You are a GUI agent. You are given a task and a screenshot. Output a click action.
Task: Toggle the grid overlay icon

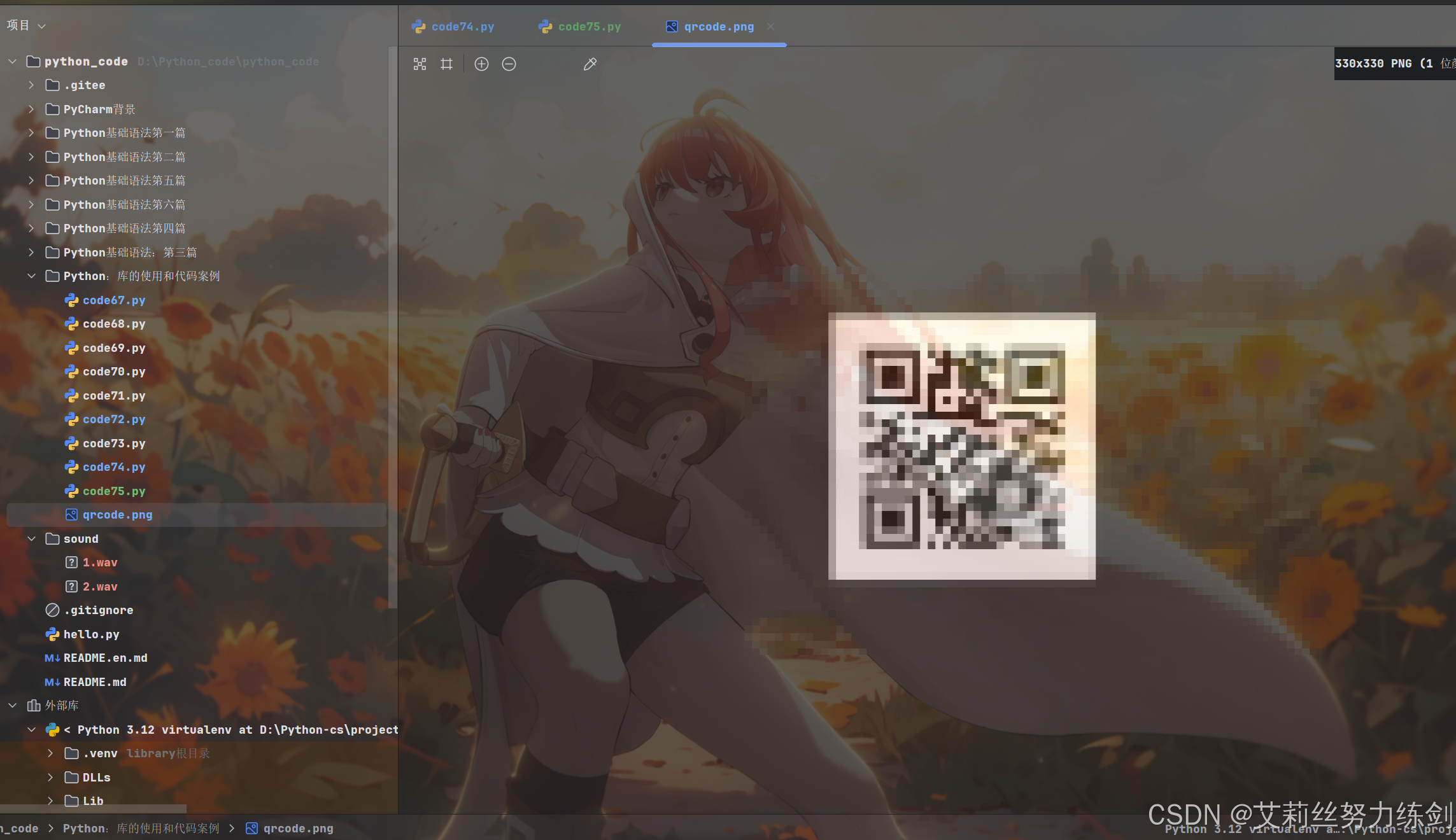click(x=447, y=64)
